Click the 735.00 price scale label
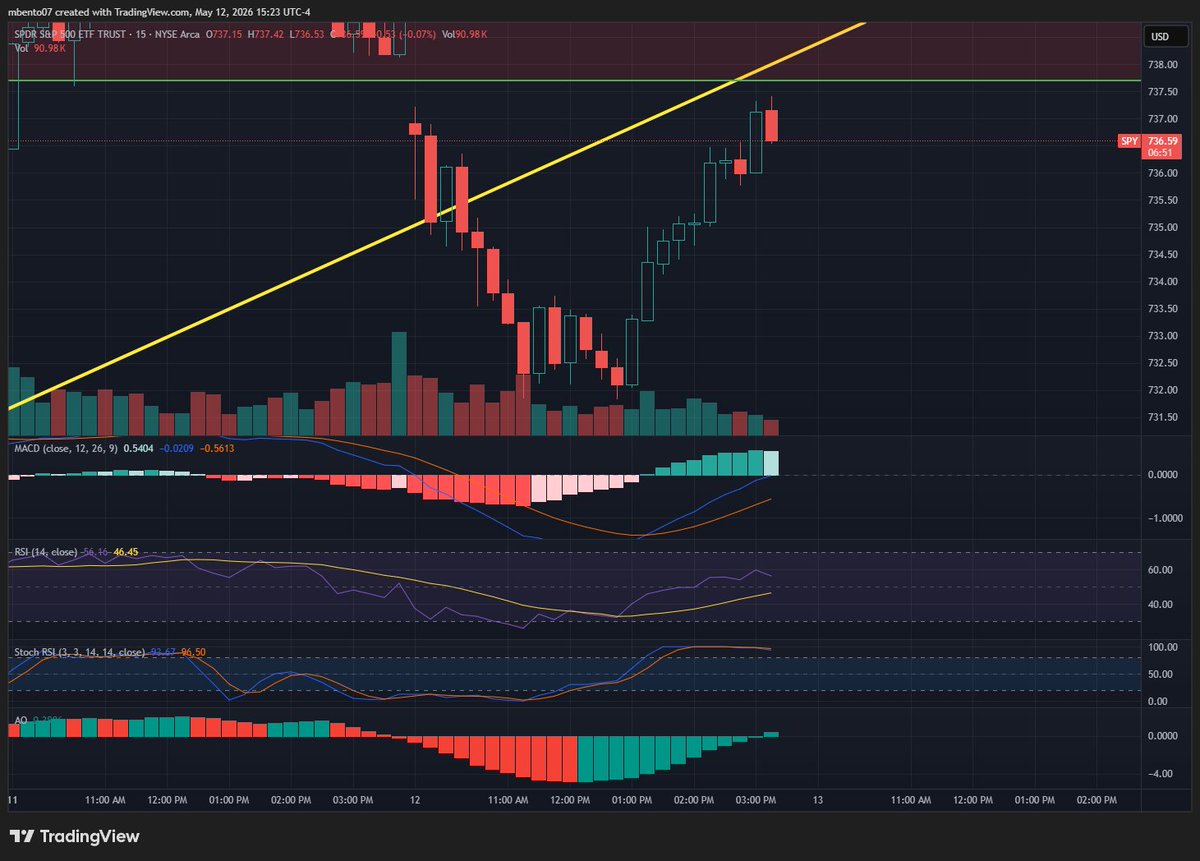 1162,227
